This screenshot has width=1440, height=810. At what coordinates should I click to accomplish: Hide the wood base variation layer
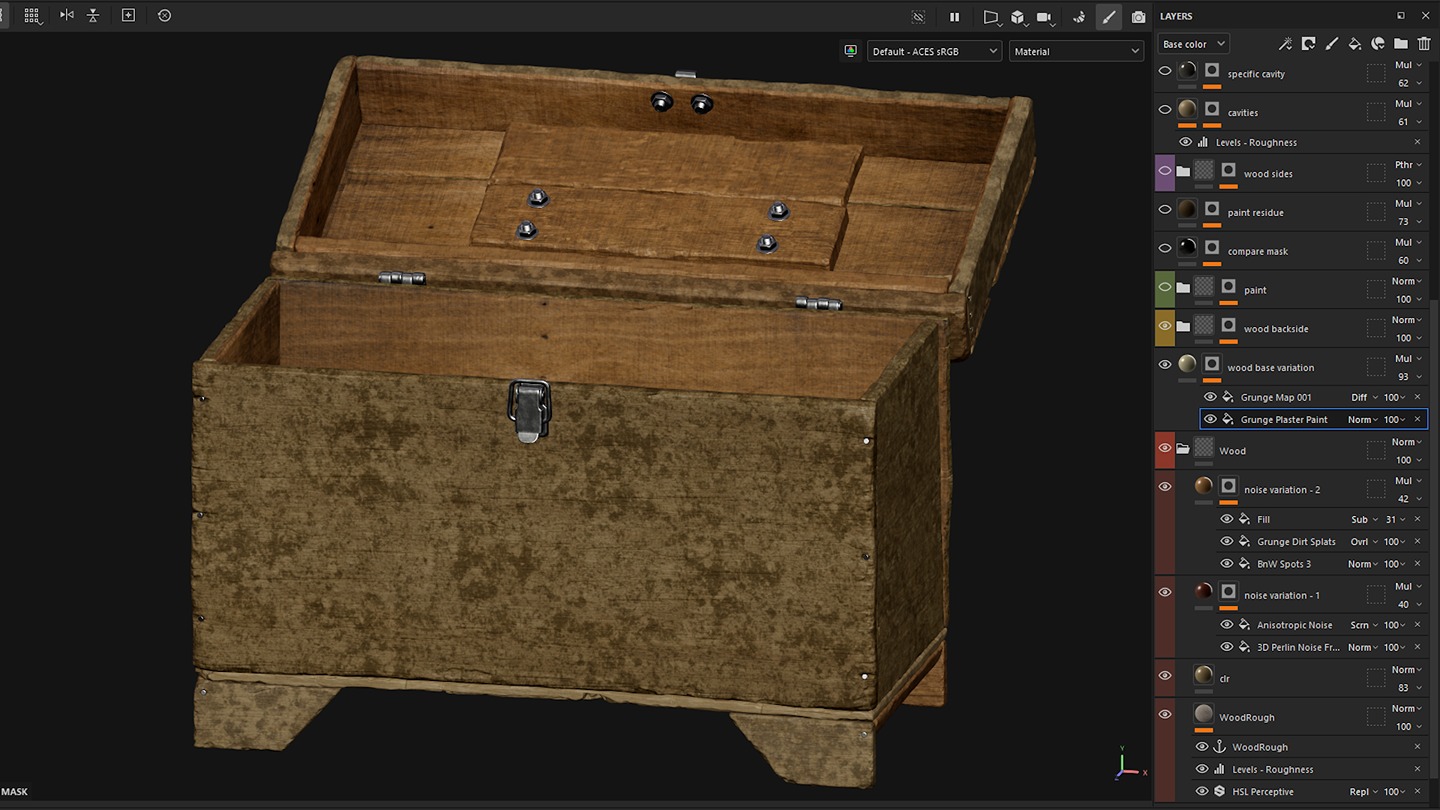click(1164, 364)
